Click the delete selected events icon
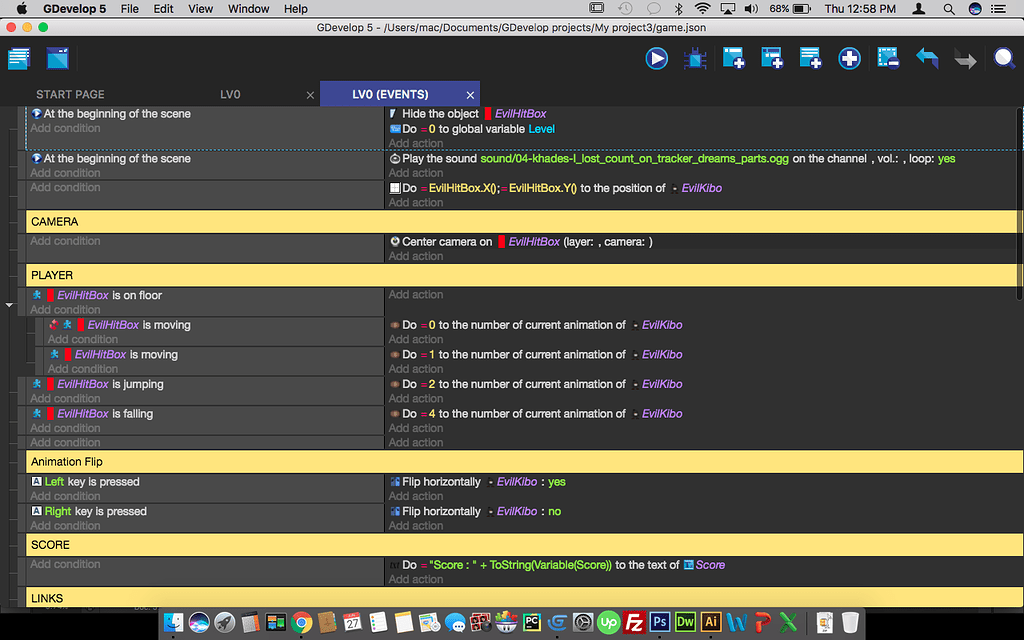This screenshot has width=1024, height=640. click(888, 59)
